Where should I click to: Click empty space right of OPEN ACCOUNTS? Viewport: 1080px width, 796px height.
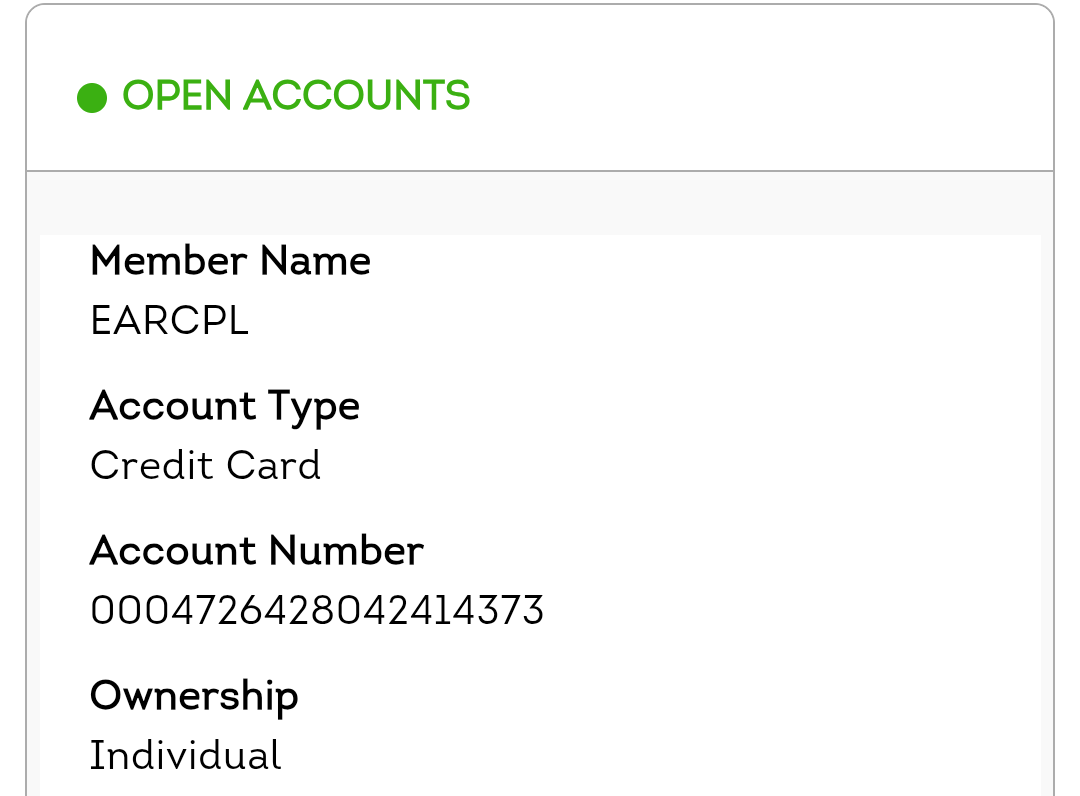coord(760,97)
